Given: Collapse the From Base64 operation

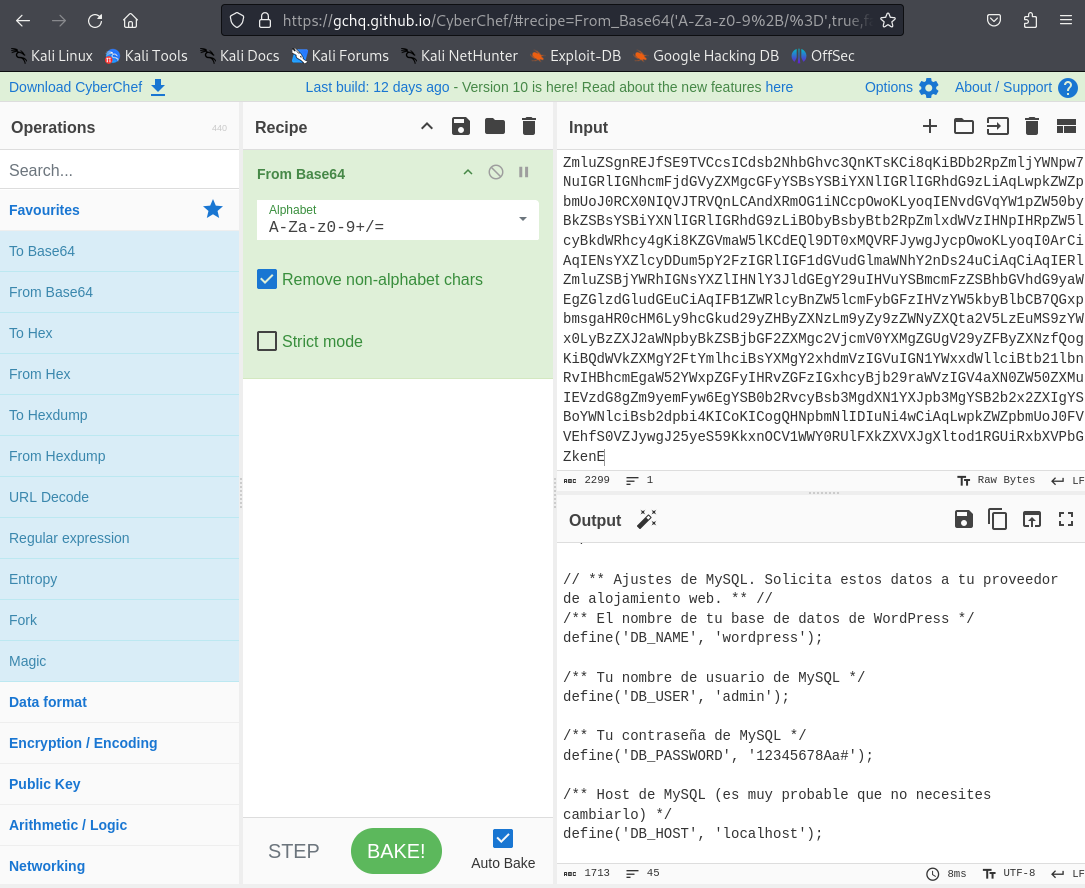Looking at the screenshot, I should click(x=467, y=171).
